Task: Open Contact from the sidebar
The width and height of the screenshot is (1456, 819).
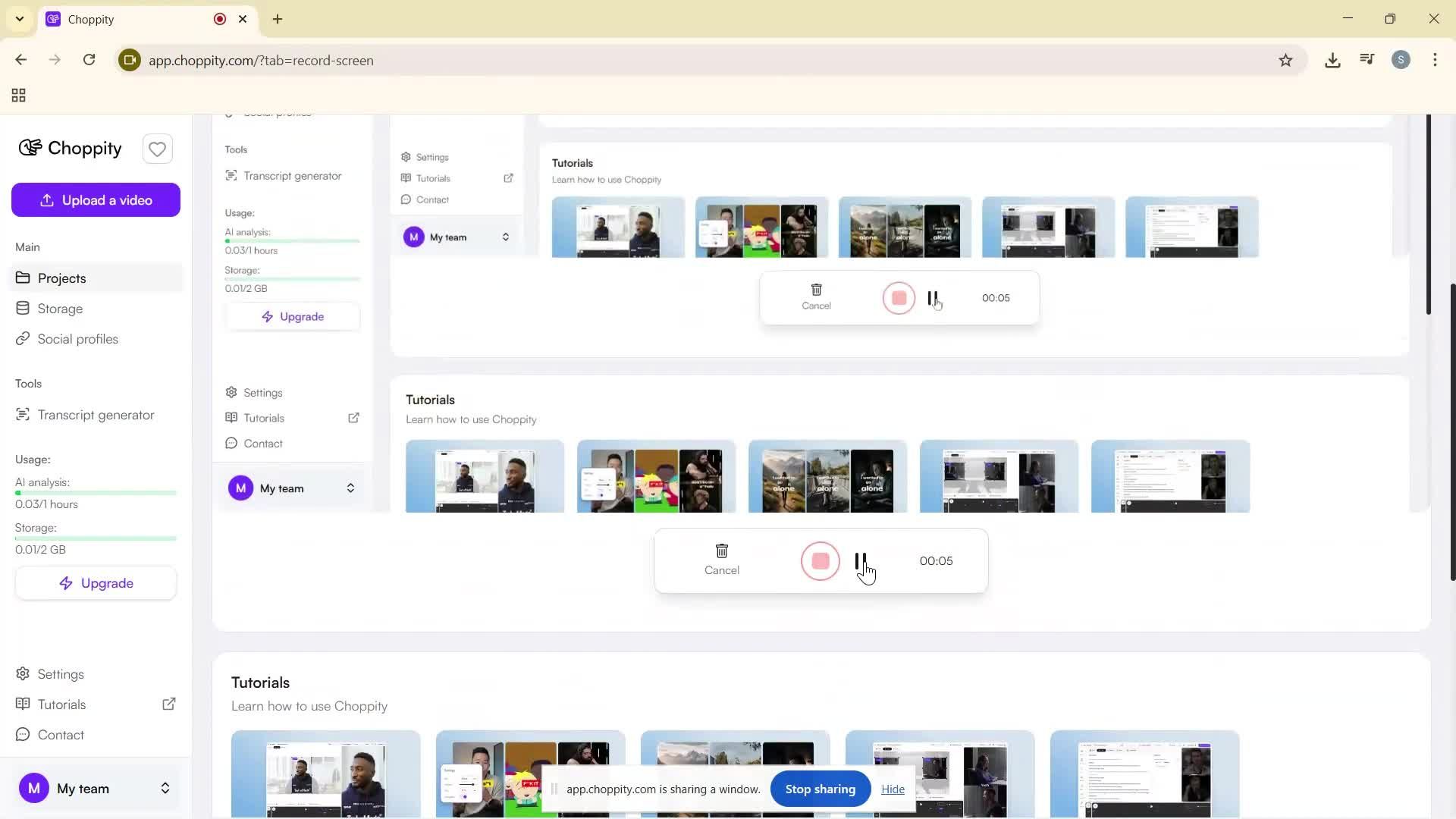Action: pyautogui.click(x=60, y=734)
